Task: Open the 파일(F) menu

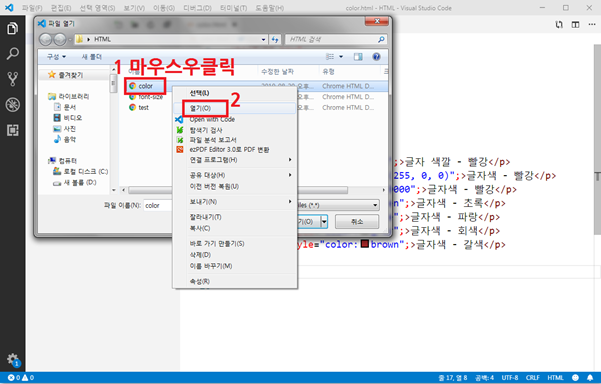Action: point(32,8)
